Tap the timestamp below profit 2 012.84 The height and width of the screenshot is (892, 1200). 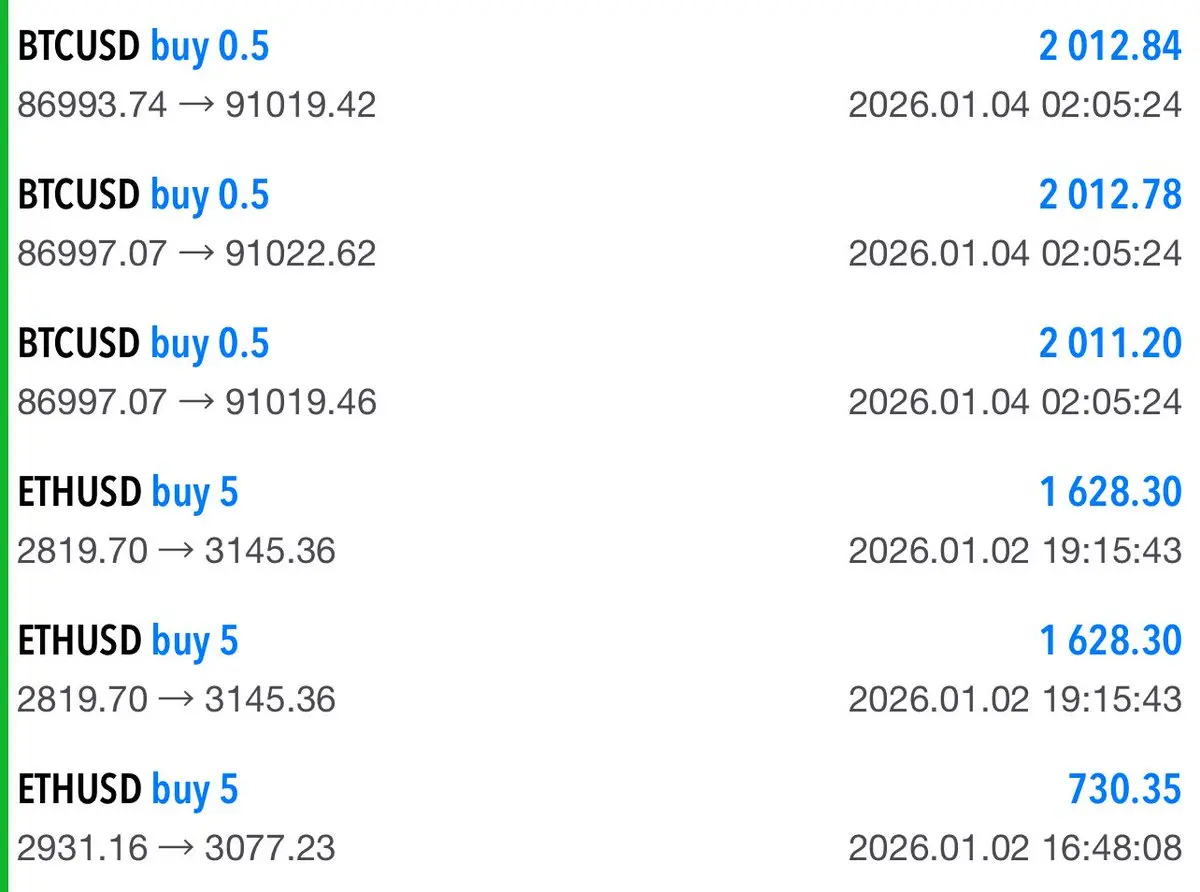coord(1015,104)
